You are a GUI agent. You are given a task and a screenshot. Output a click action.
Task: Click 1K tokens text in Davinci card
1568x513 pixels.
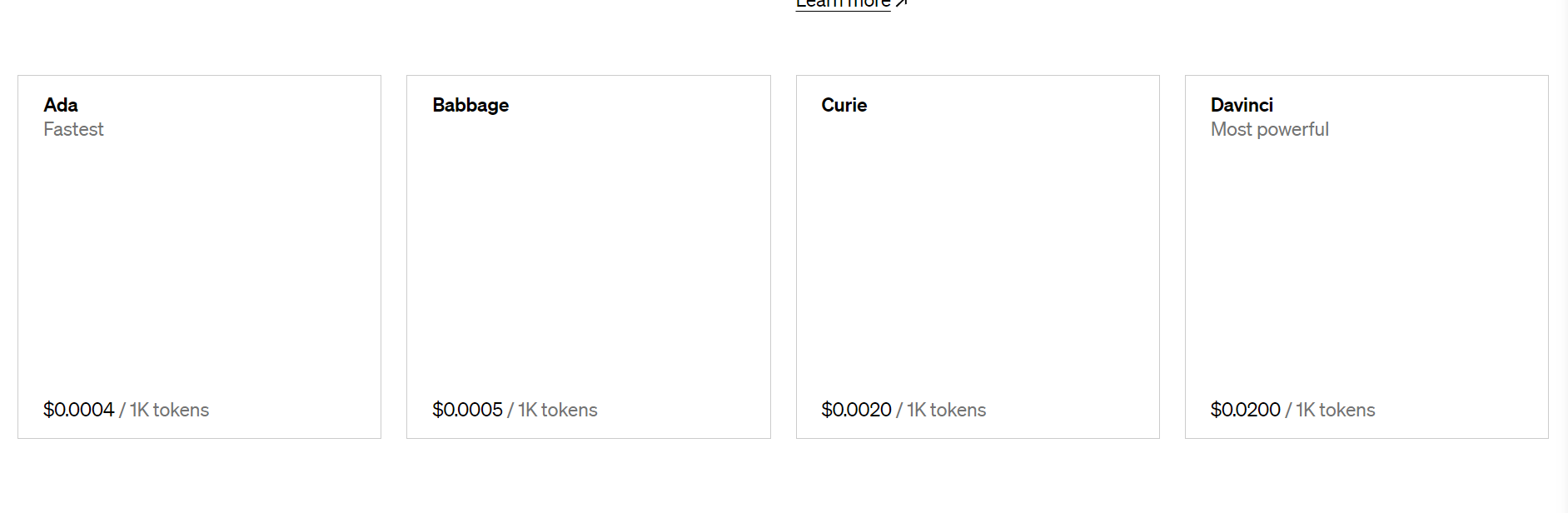[1336, 410]
